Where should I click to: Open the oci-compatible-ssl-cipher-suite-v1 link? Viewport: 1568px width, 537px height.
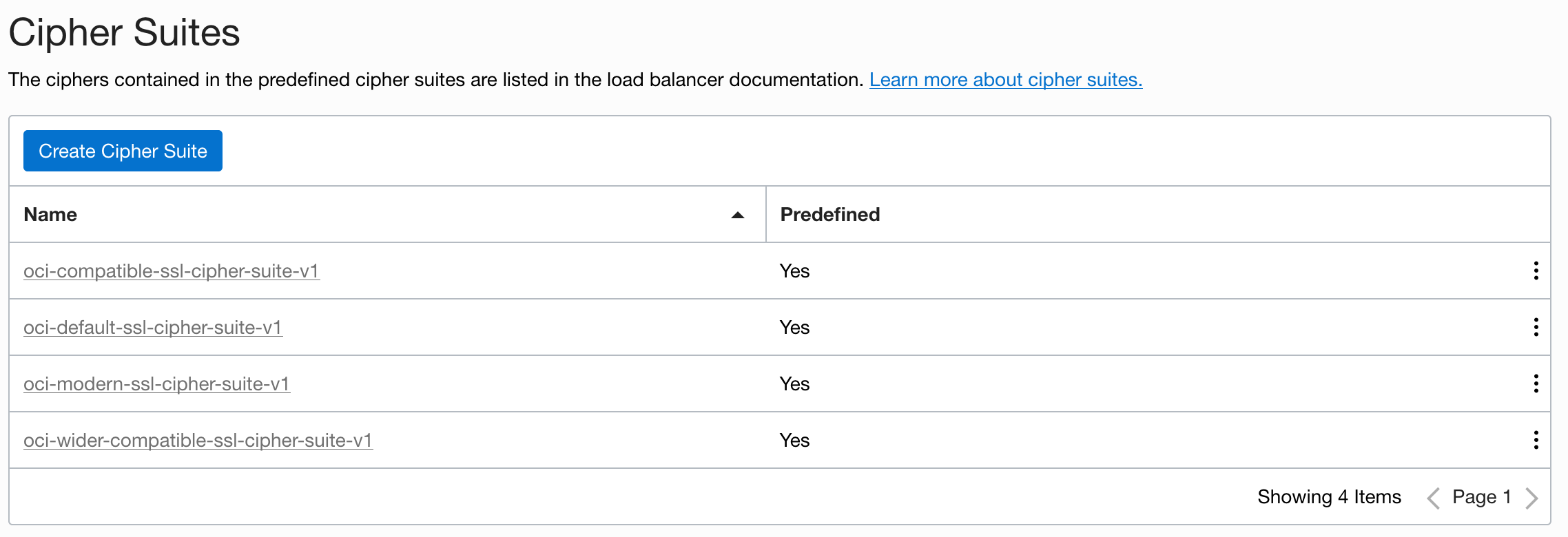(171, 271)
